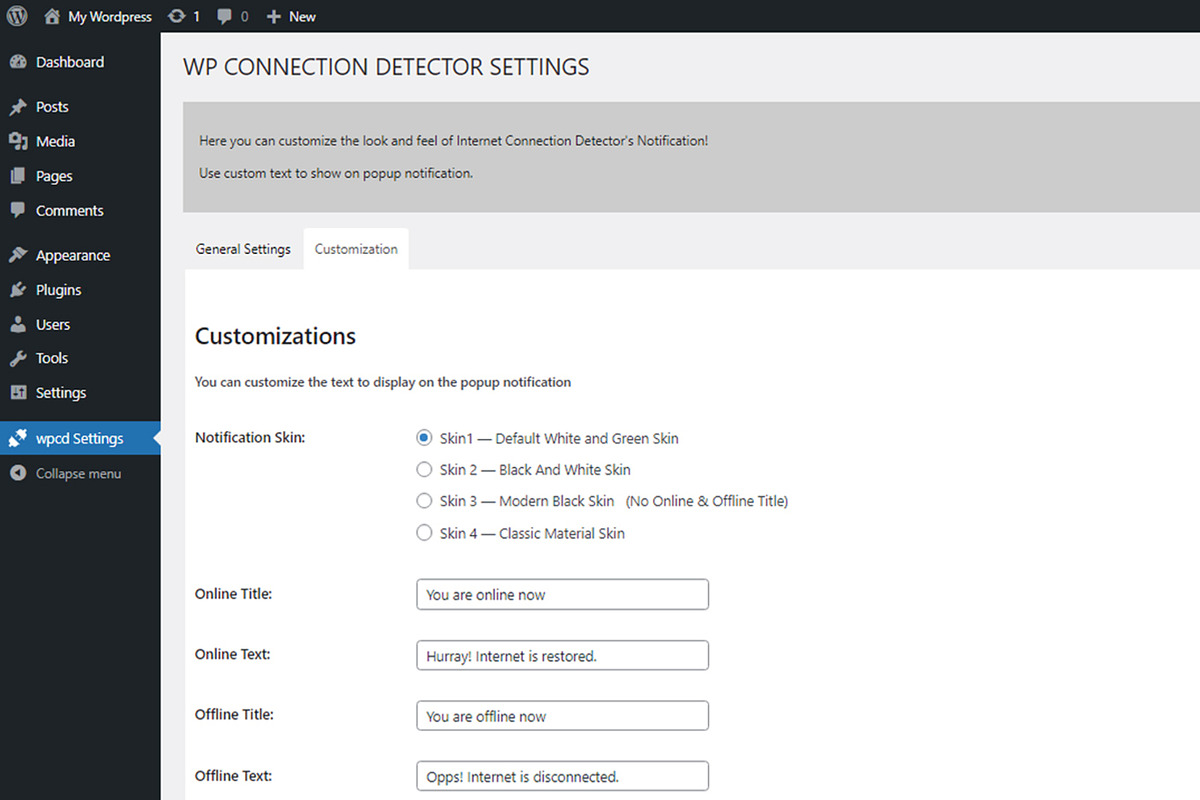Image resolution: width=1200 pixels, height=800 pixels.
Task: Click '(No Online & Offline Title)' note text
Action: tap(707, 501)
